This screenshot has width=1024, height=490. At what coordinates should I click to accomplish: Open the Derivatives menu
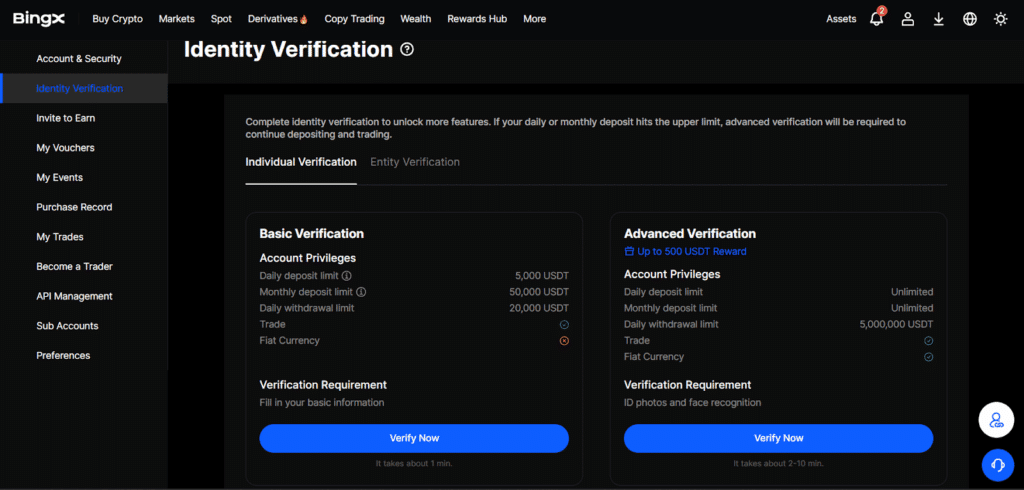click(273, 19)
